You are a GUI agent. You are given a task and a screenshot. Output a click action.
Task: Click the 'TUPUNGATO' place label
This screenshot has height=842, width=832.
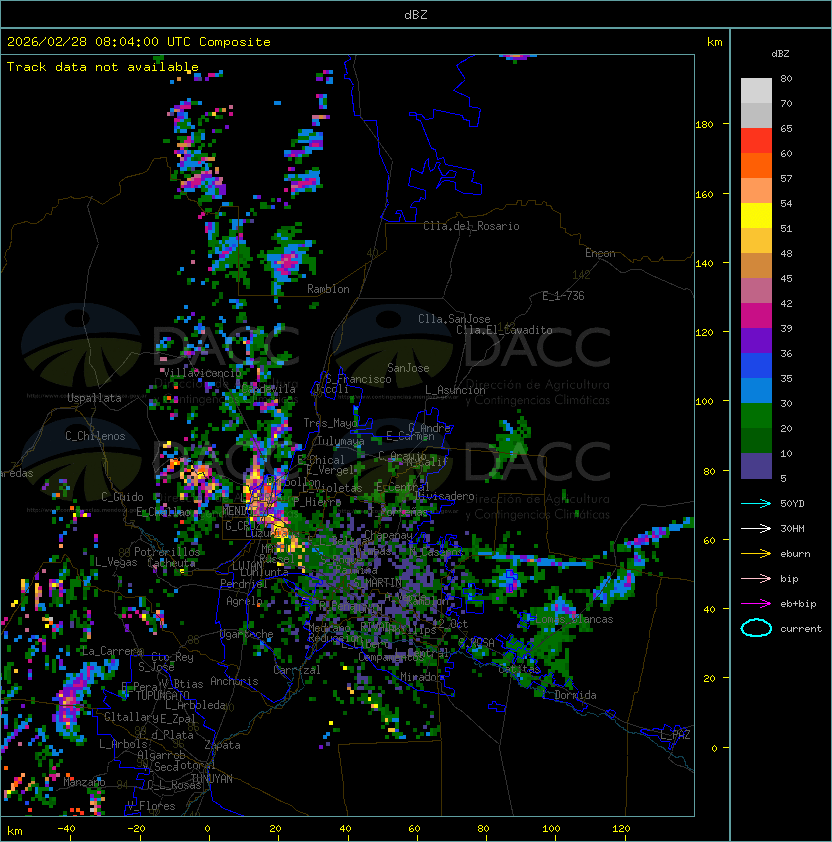pos(163,696)
